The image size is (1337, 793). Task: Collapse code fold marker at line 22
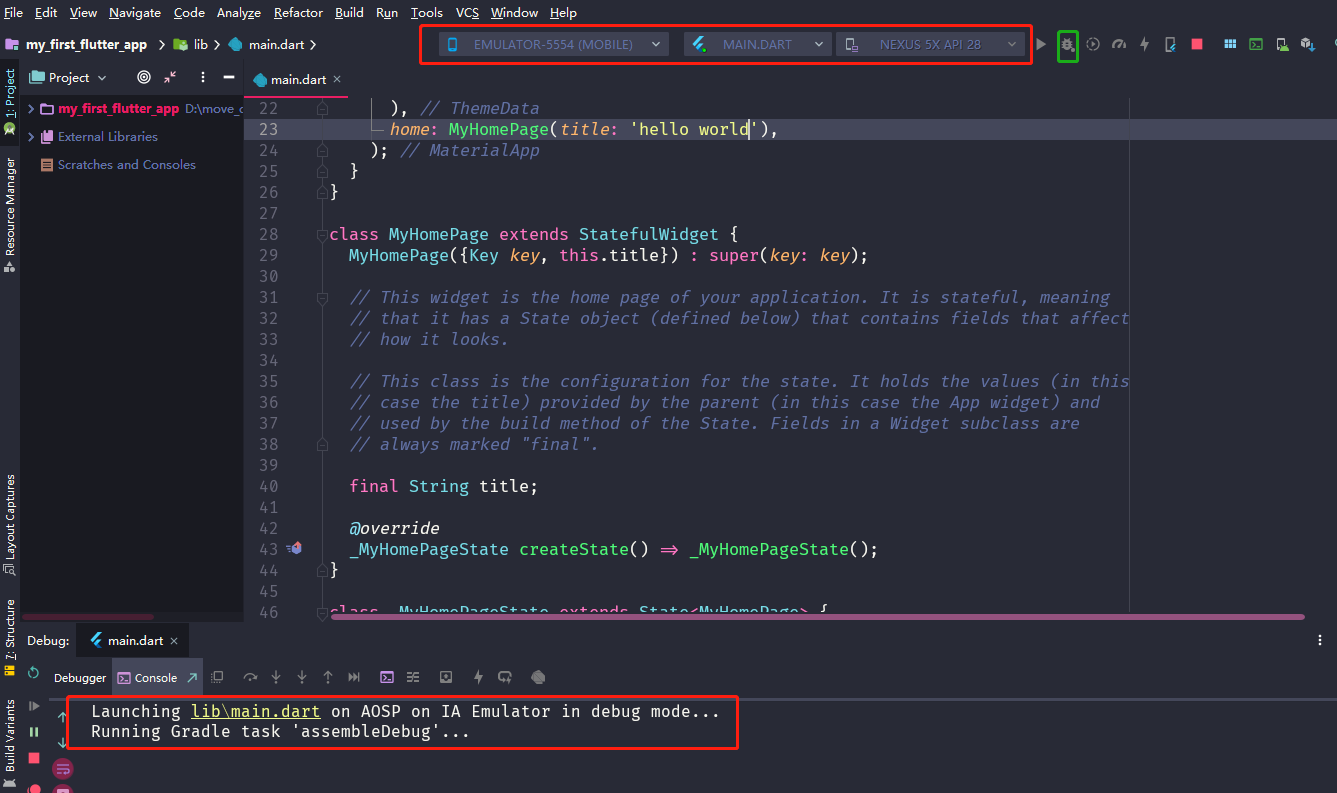[323, 108]
